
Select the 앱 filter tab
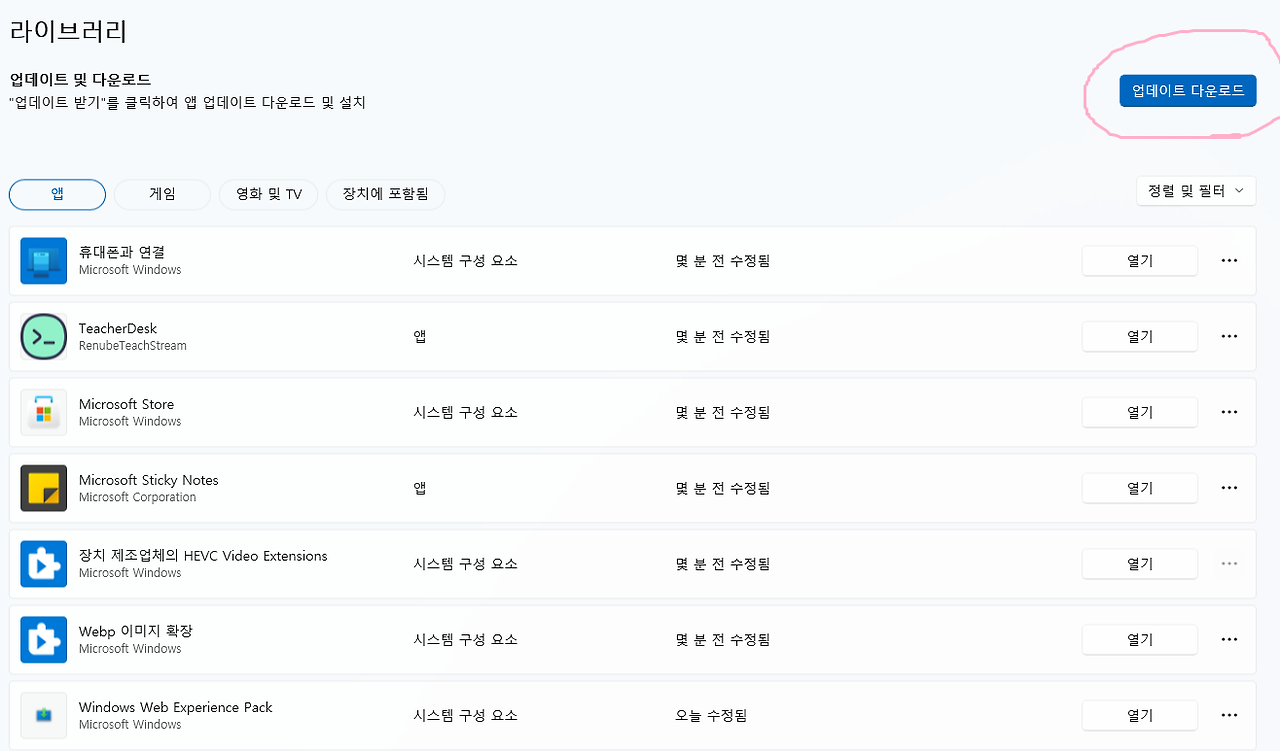pos(57,195)
